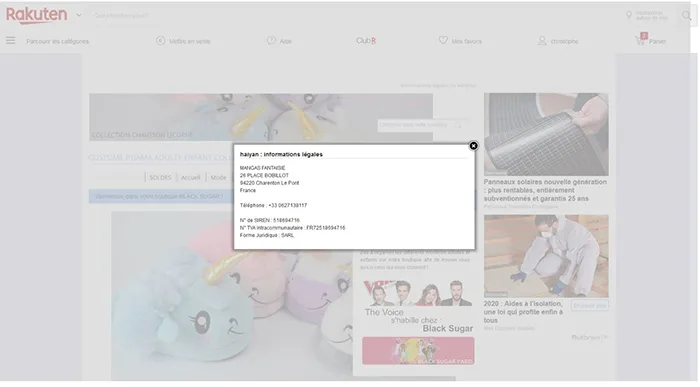The image size is (700, 387).
Task: Open Mes favoris
Action: pos(467,41)
